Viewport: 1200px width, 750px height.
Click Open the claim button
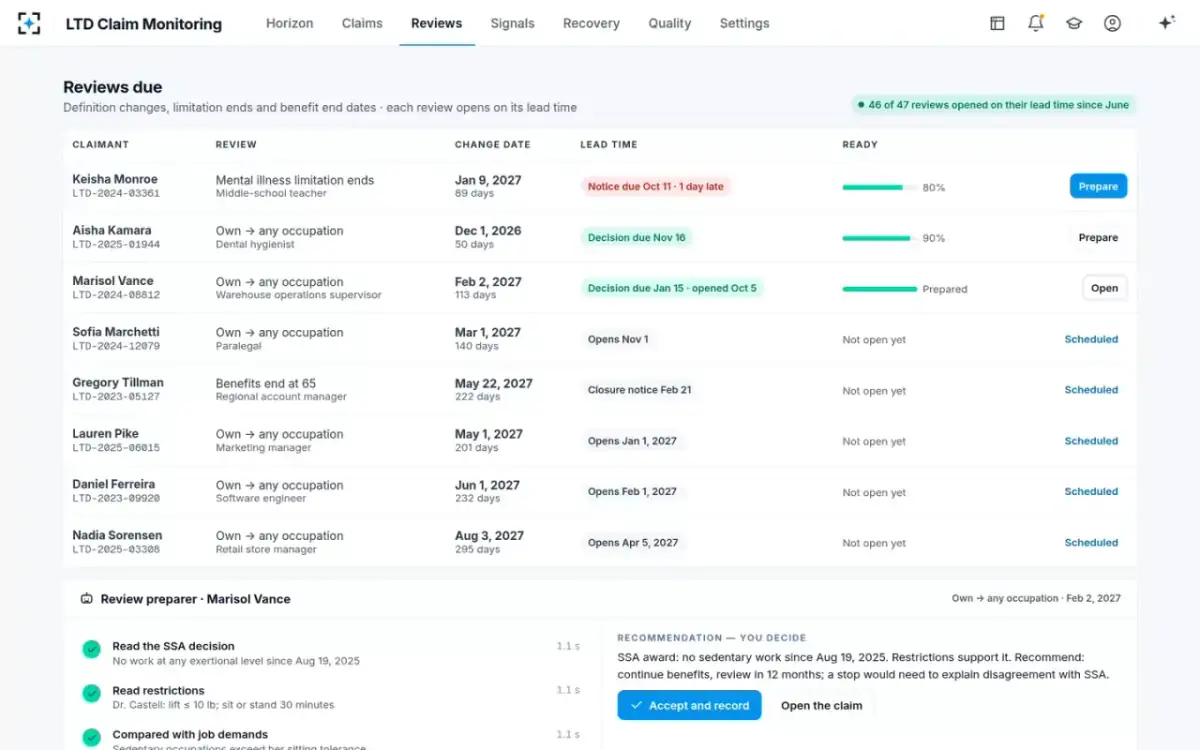pyautogui.click(x=821, y=705)
